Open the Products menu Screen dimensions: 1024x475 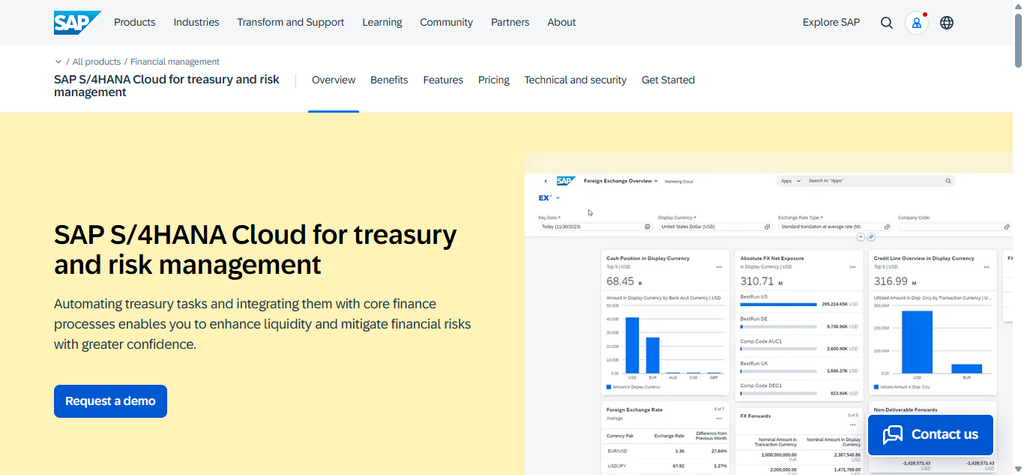(135, 22)
